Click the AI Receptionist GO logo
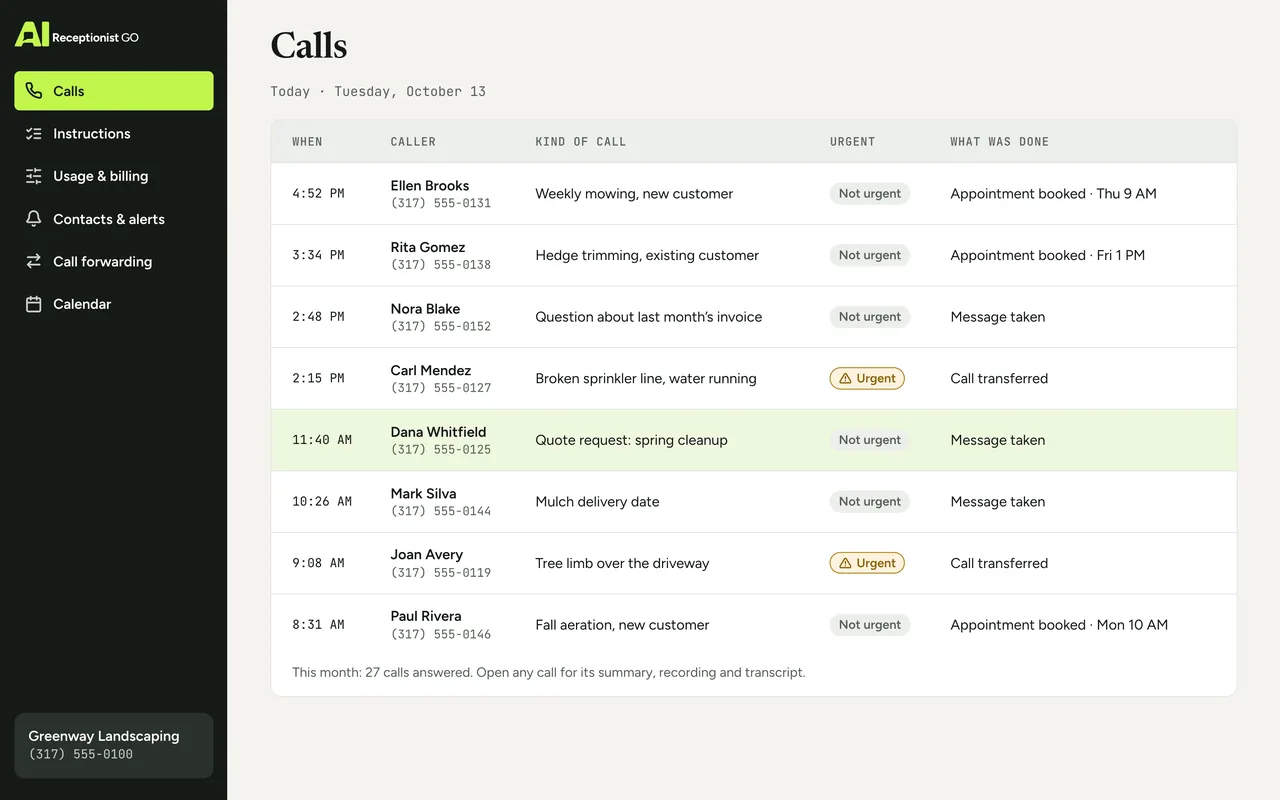1280x800 pixels. 77,35
